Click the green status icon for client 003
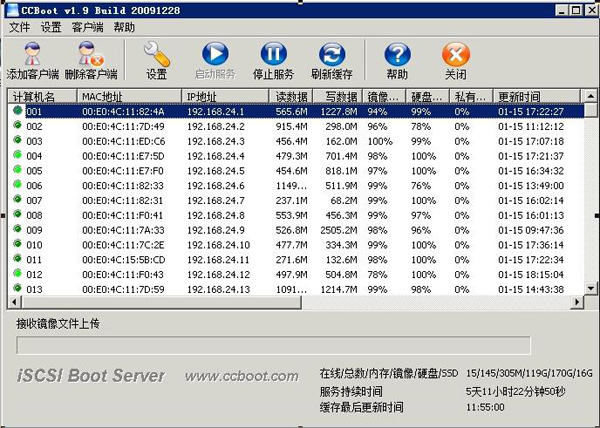Image resolution: width=600 pixels, height=428 pixels. tap(18, 140)
